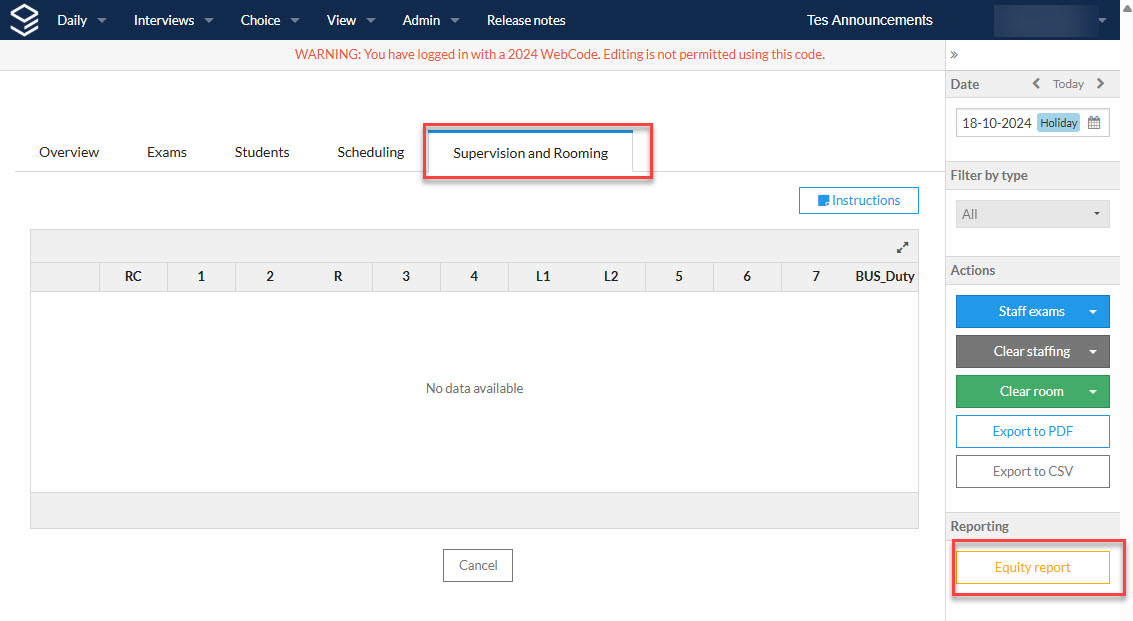Switch to the Exams tab
The height and width of the screenshot is (621, 1133).
click(167, 152)
